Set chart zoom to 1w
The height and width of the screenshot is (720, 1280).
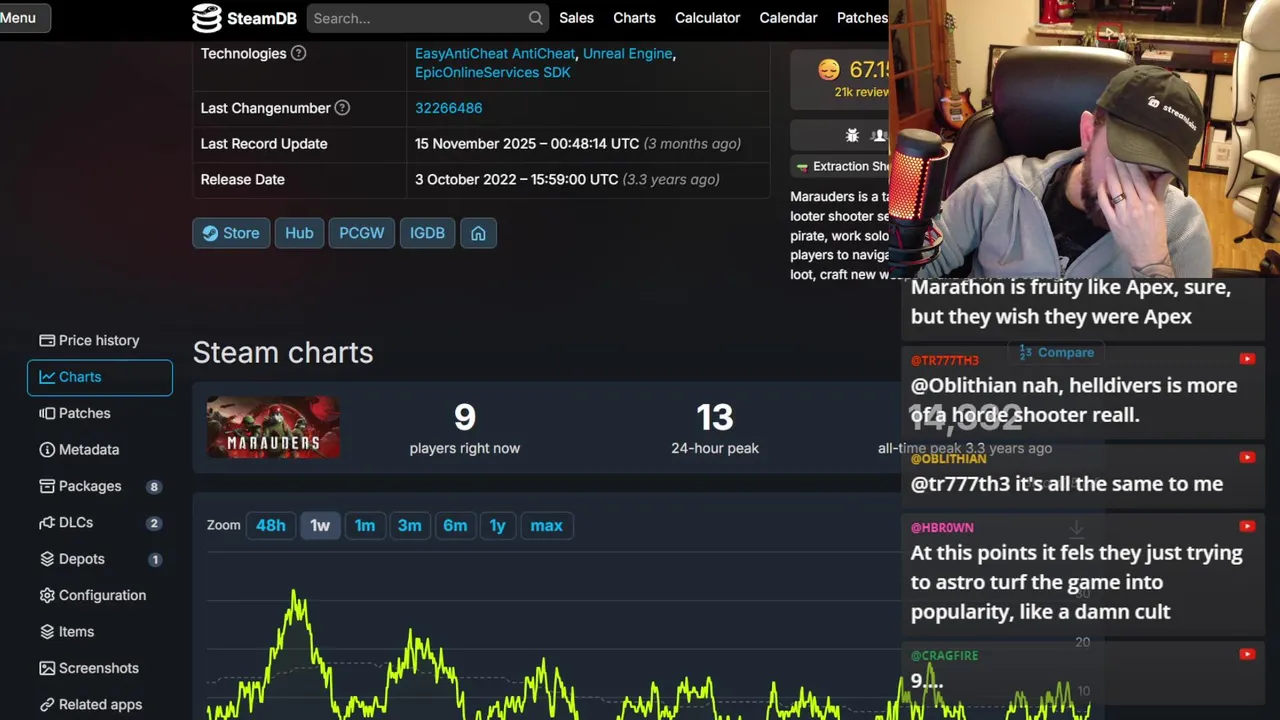320,525
